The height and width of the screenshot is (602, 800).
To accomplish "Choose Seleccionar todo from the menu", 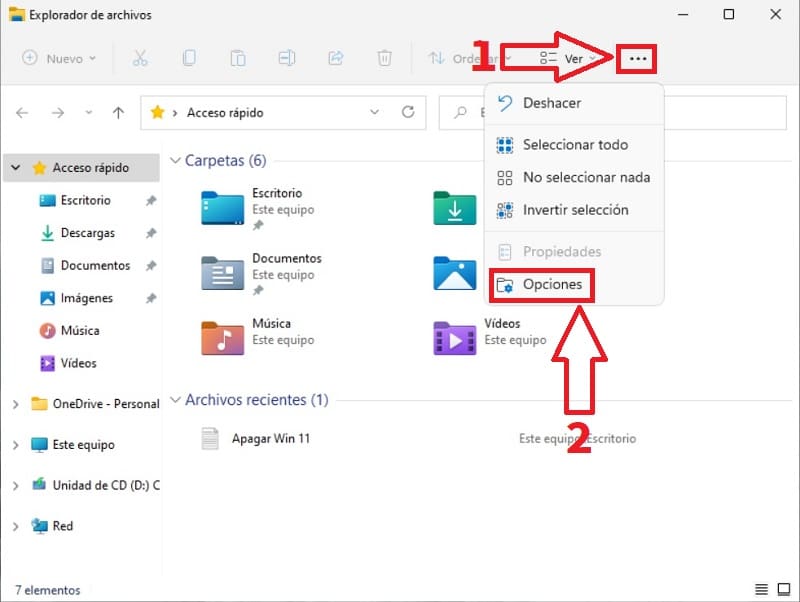I will point(574,145).
